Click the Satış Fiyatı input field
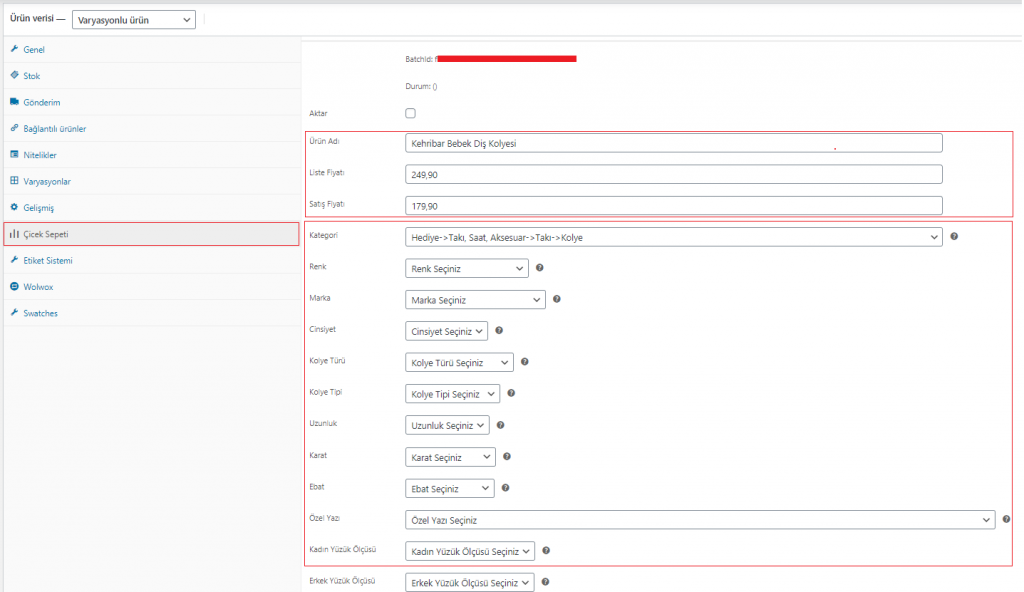Image resolution: width=1024 pixels, height=592 pixels. click(673, 205)
